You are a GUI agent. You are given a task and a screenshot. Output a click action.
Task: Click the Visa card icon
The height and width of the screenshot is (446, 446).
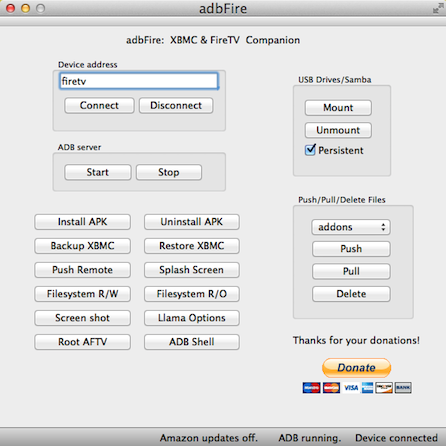(351, 388)
